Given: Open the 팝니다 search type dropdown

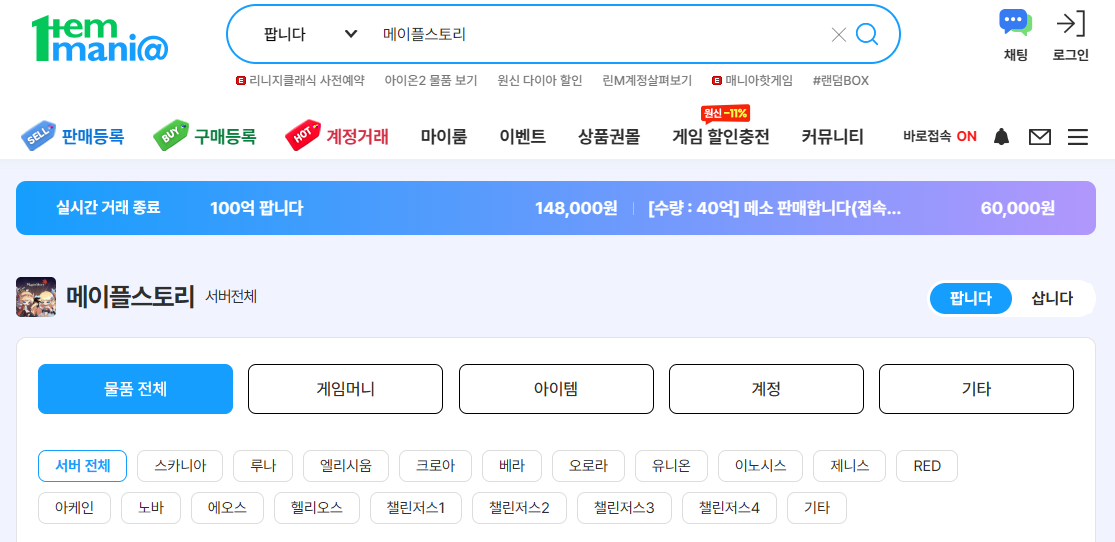Looking at the screenshot, I should coord(310,34).
